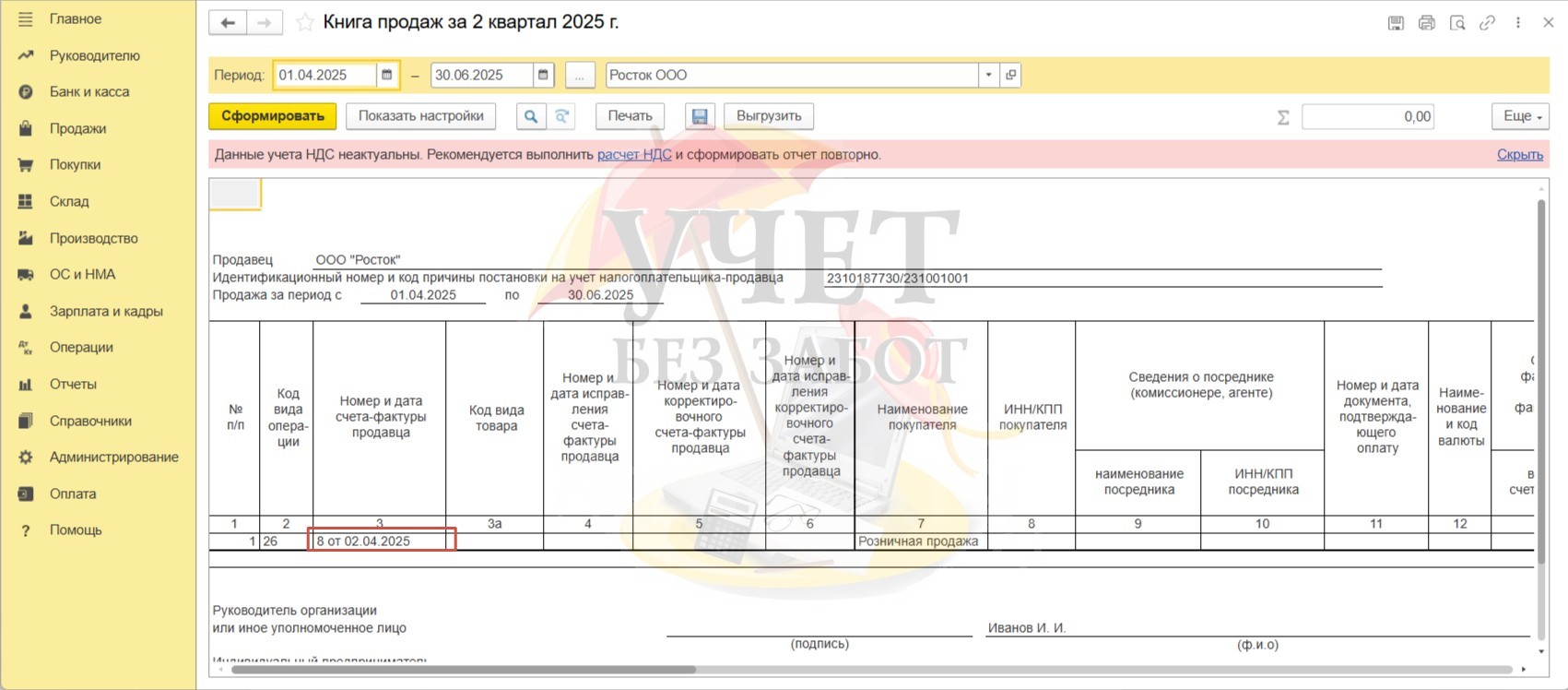Follow the расчет НДС link
Image resolution: width=1568 pixels, height=690 pixels.
click(634, 155)
